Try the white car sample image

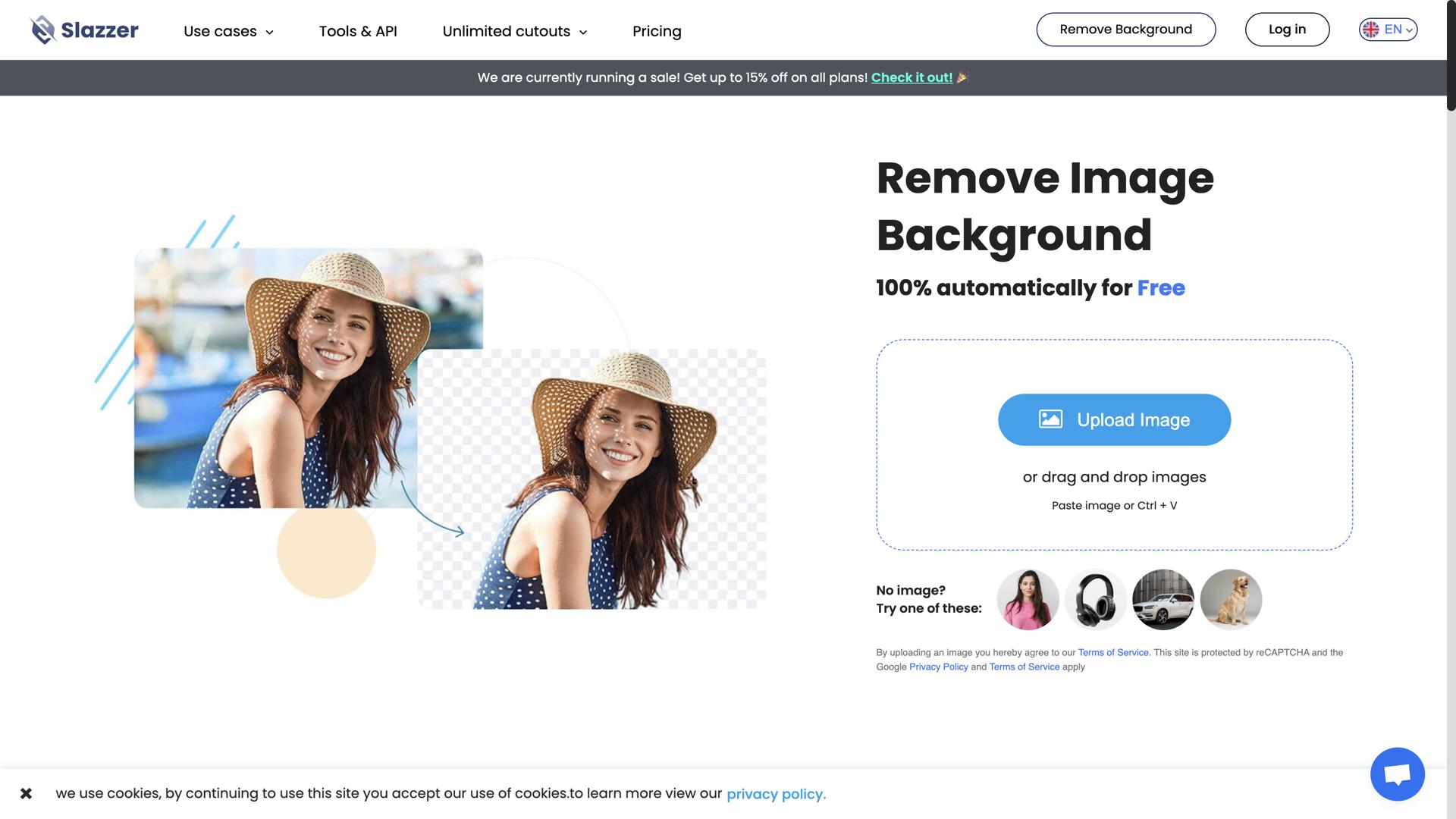pos(1163,599)
